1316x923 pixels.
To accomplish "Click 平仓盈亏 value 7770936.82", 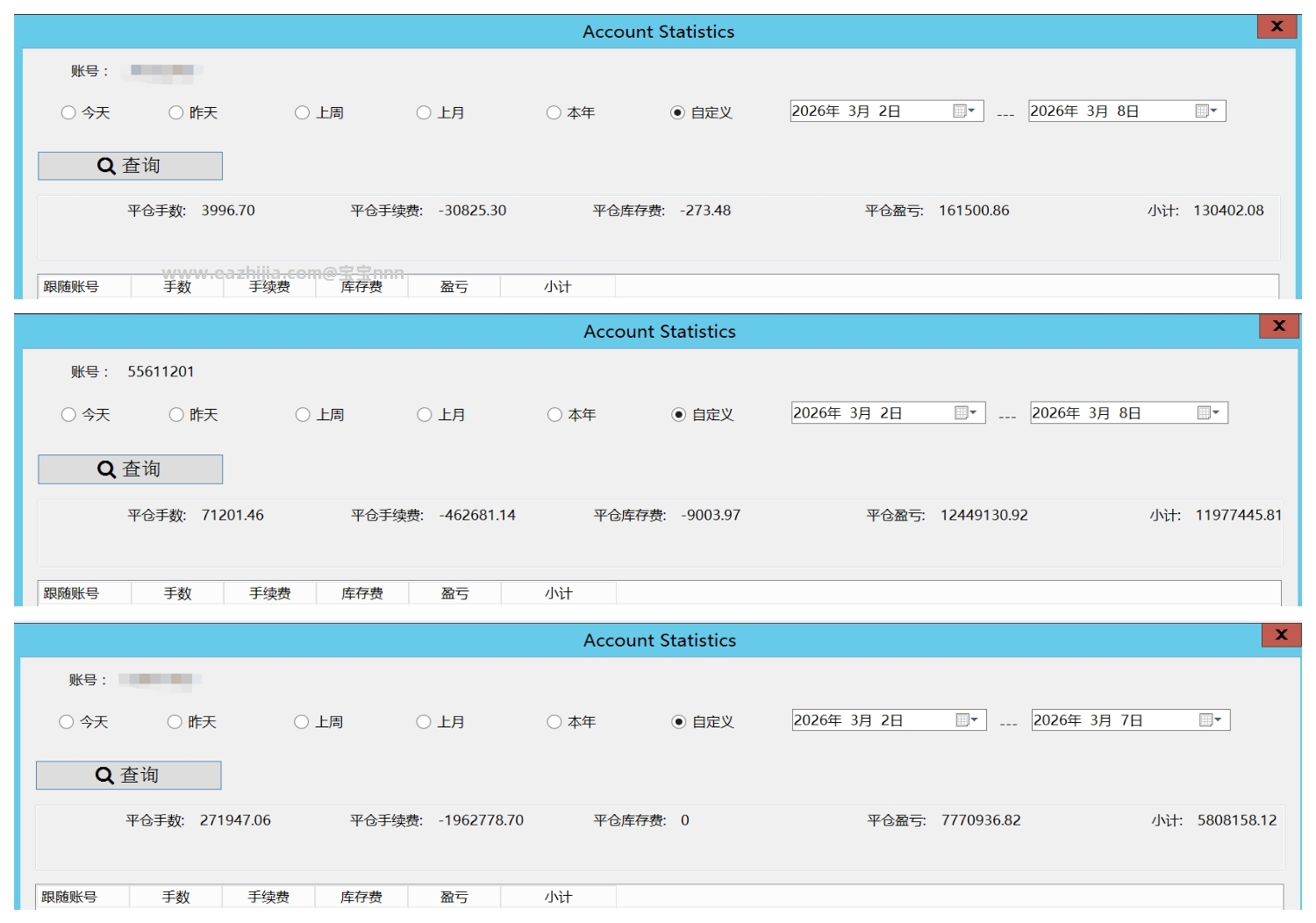I will tap(981, 820).
